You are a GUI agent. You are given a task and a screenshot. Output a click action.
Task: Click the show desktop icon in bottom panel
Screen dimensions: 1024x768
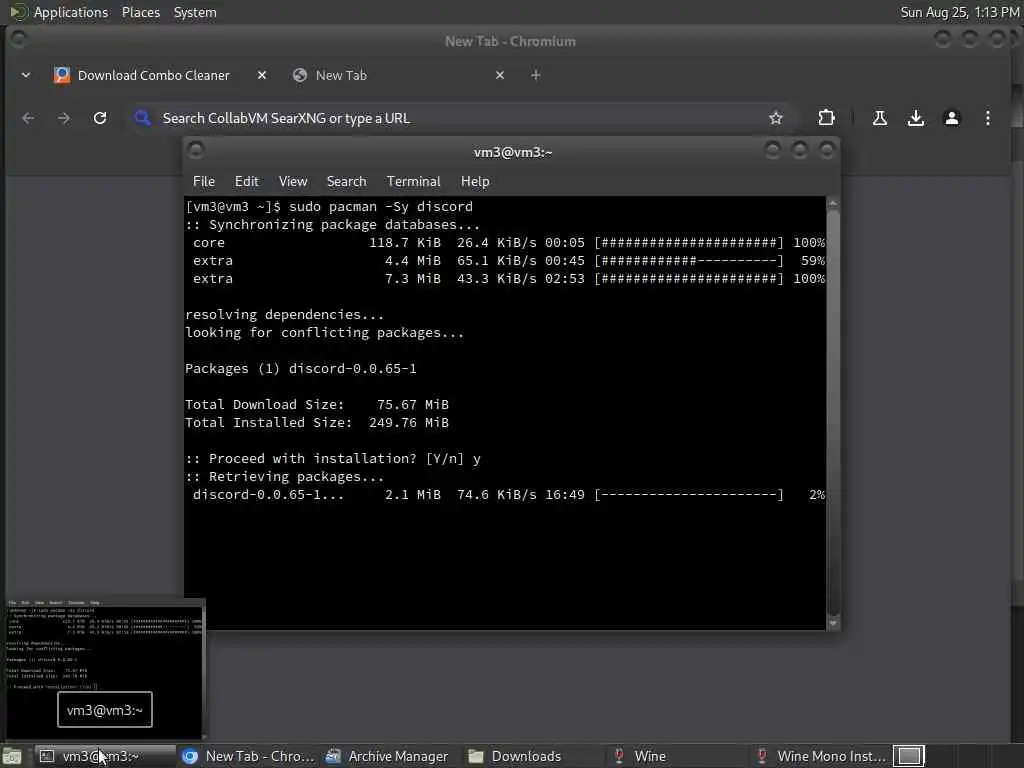point(12,756)
